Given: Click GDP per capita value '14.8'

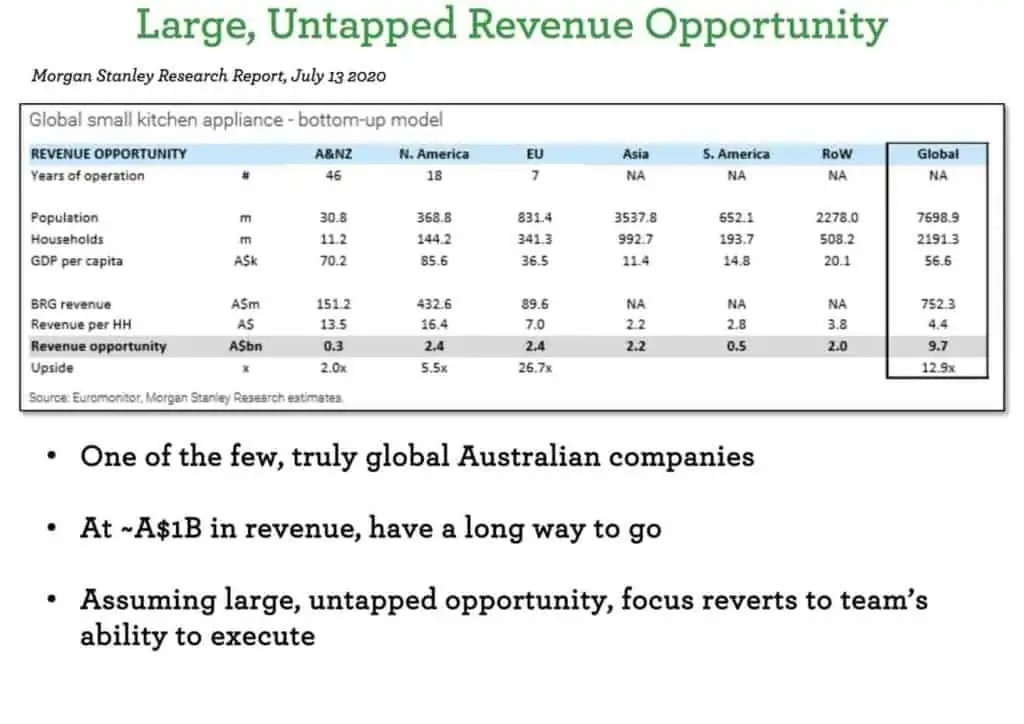Looking at the screenshot, I should (736, 261).
